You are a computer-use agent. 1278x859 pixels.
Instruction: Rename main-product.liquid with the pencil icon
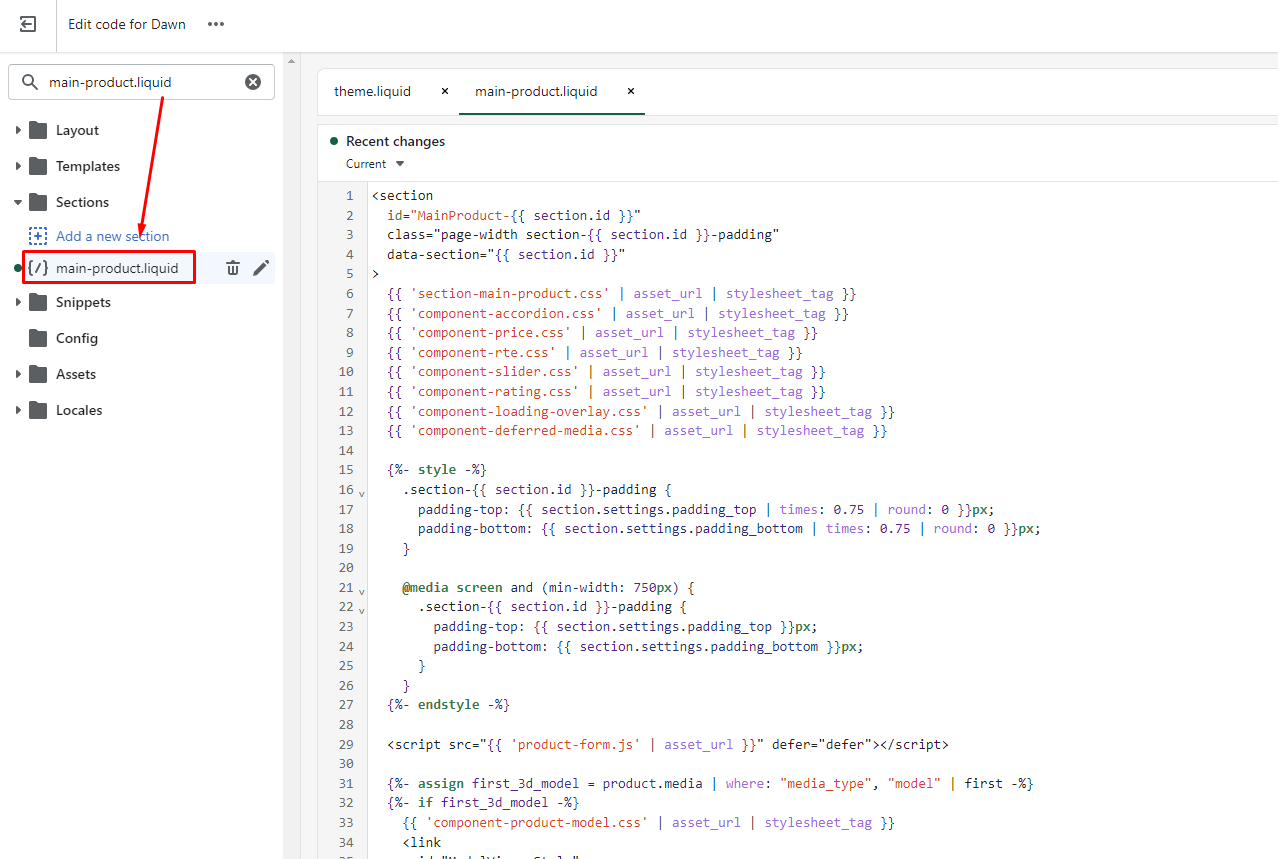(261, 268)
